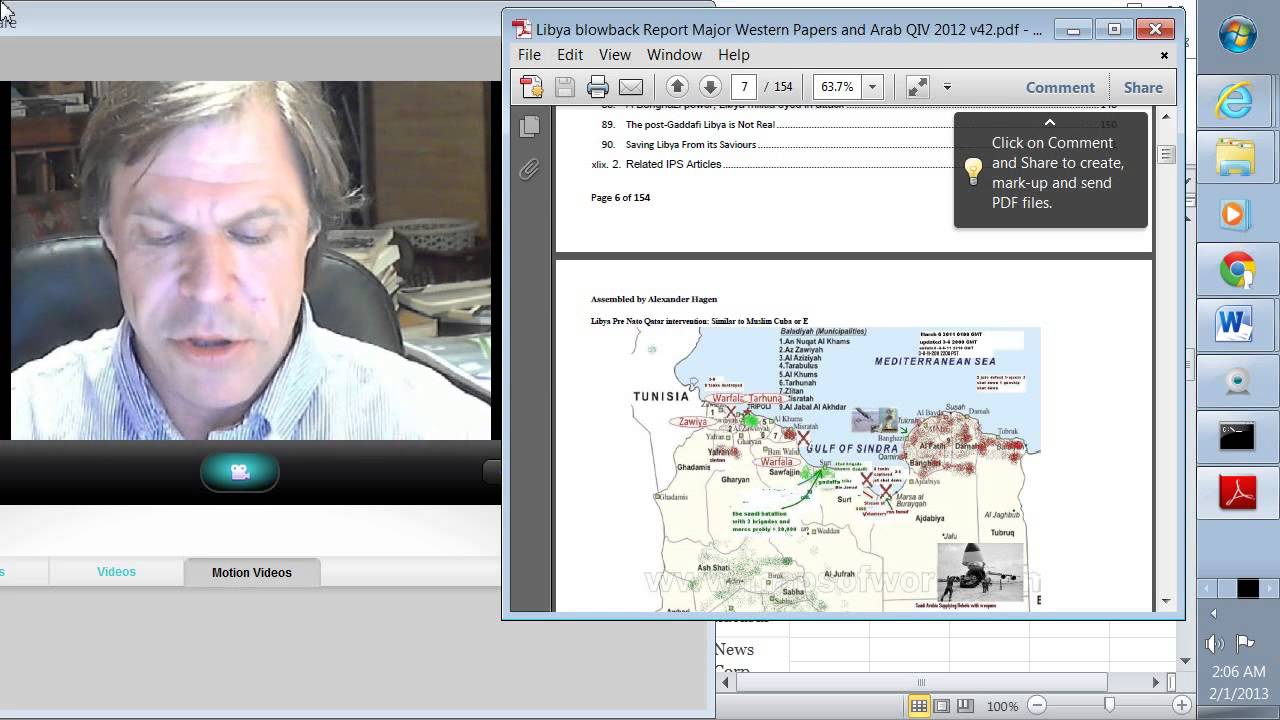This screenshot has width=1280, height=720.
Task: Switch to the webcam app taskbar icon
Action: click(x=1237, y=381)
